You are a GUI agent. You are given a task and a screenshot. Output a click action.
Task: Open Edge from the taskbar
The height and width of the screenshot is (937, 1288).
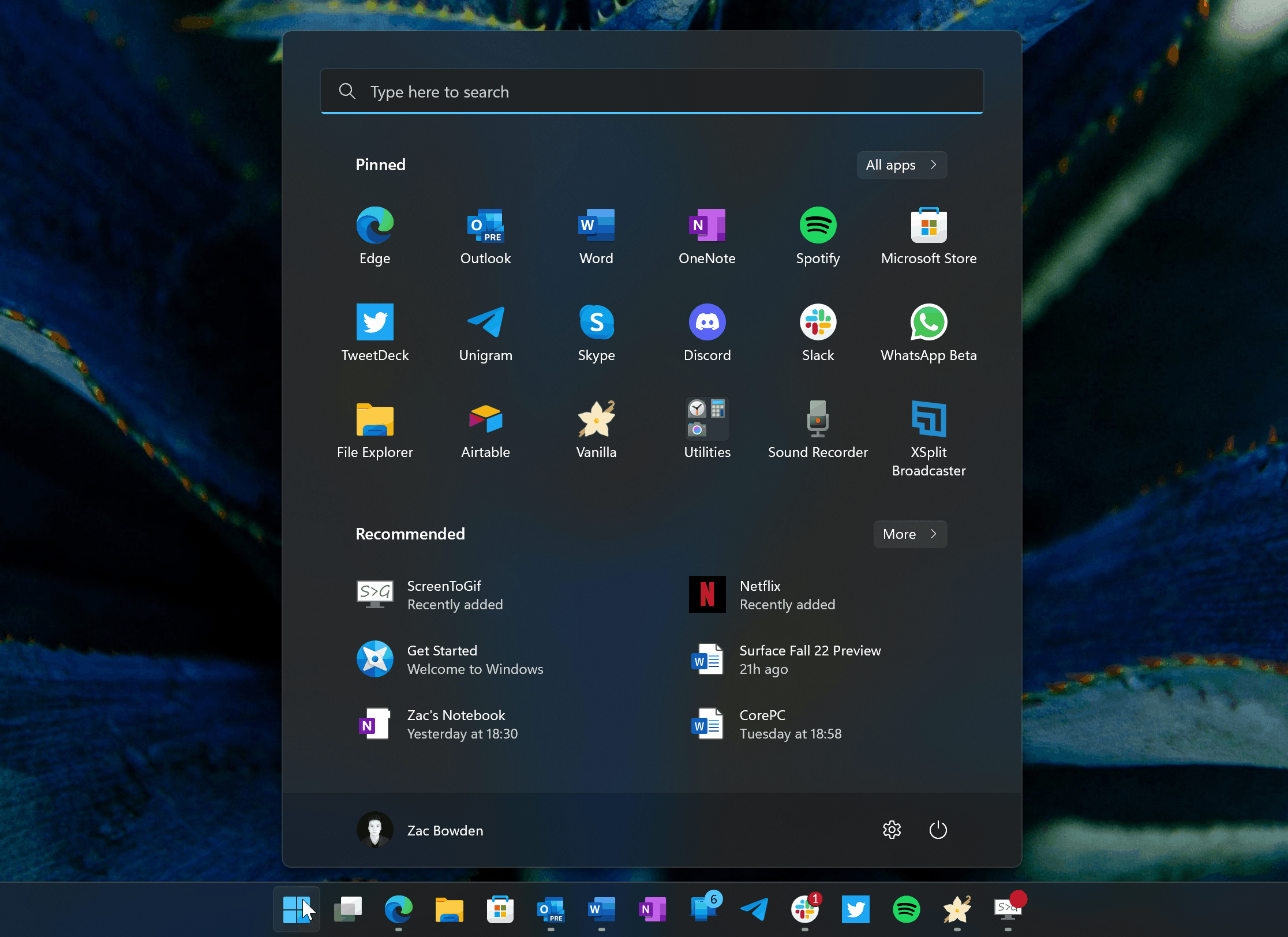398,909
